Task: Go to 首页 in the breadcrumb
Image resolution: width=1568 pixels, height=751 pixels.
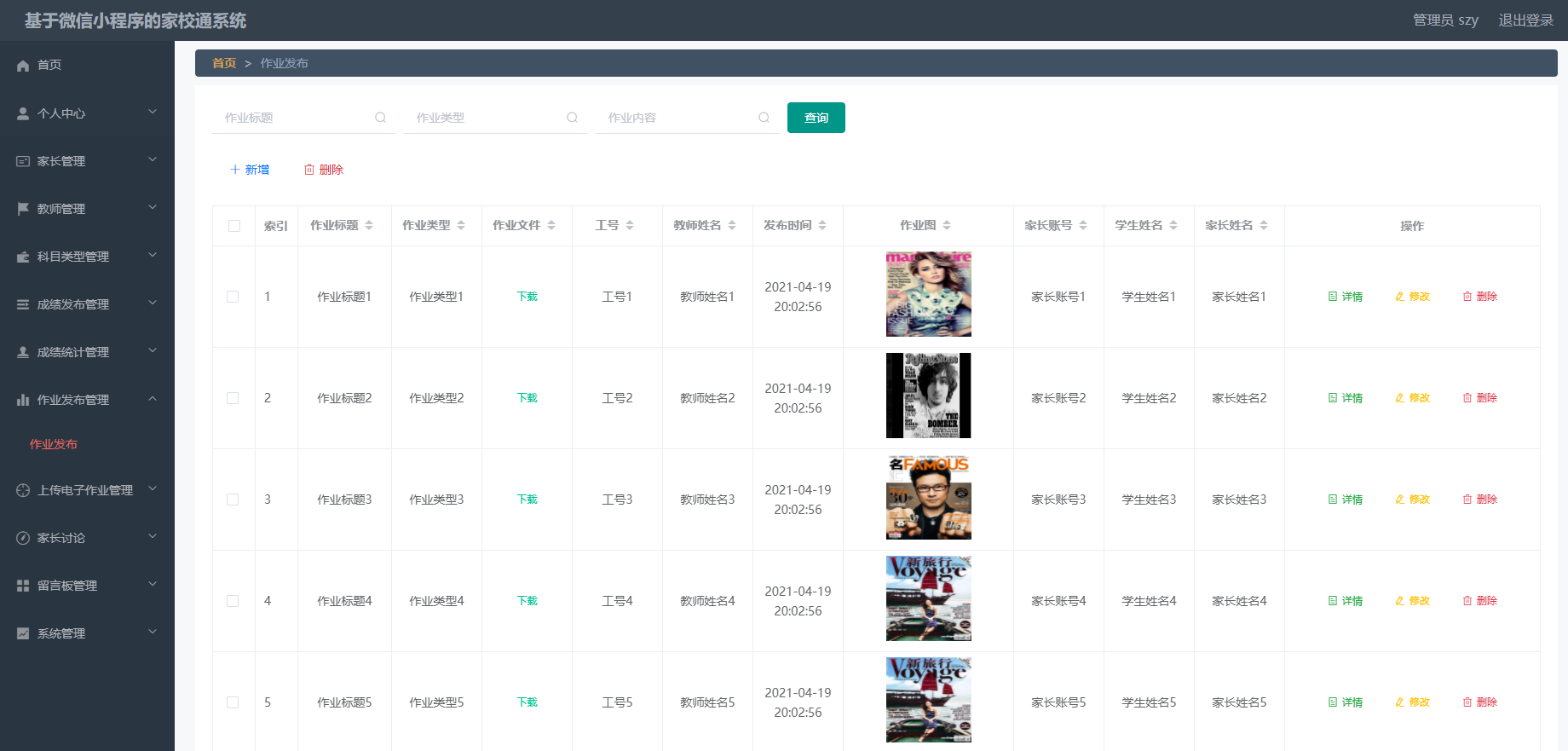Action: [224, 63]
